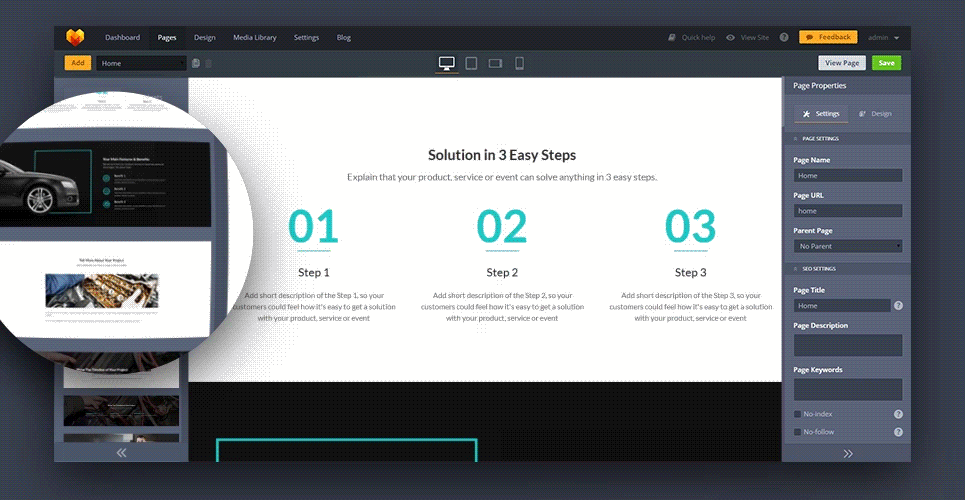
Task: Open the top bar Settings menu
Action: [x=306, y=38]
